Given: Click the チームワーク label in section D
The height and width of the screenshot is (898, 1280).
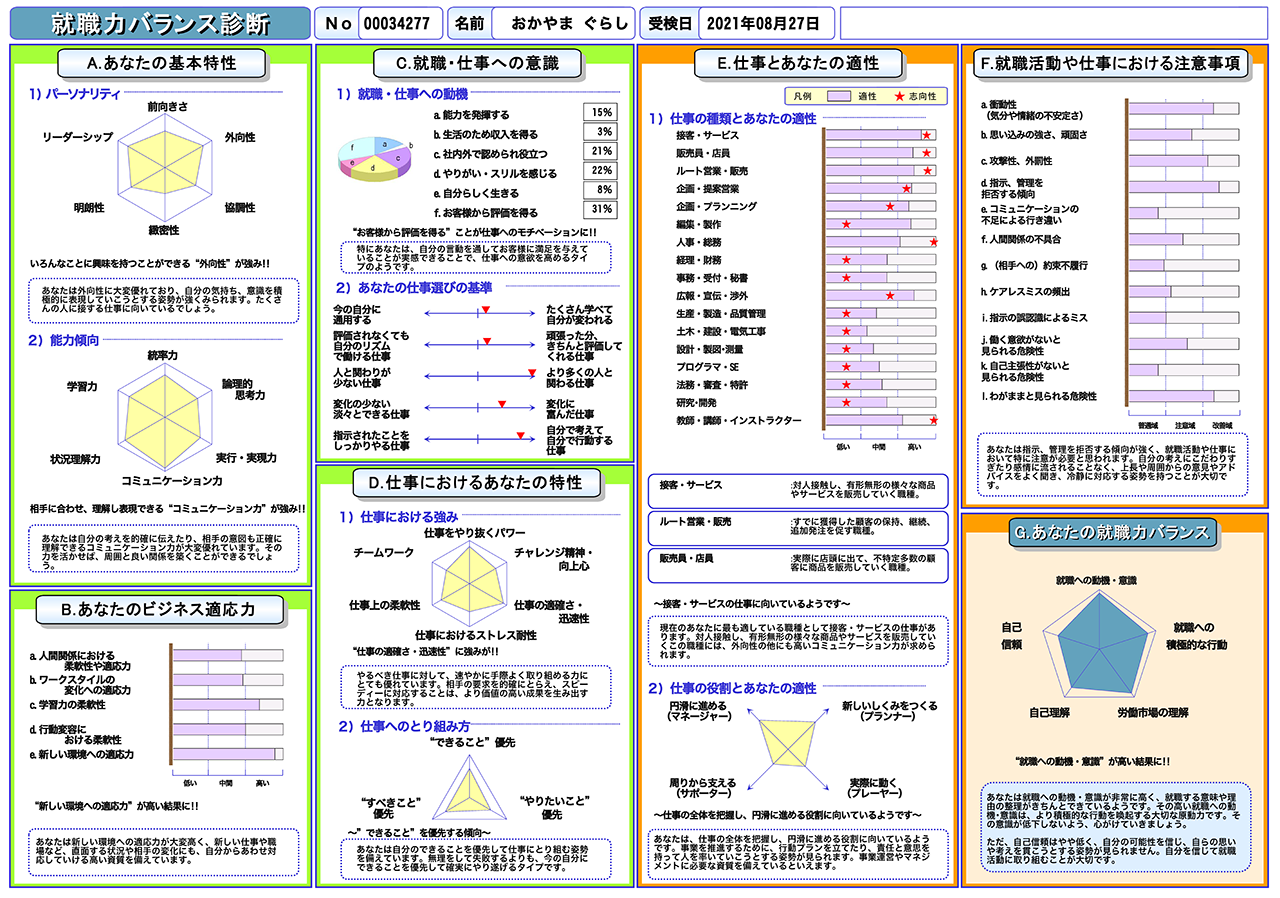Looking at the screenshot, I should [x=384, y=552].
